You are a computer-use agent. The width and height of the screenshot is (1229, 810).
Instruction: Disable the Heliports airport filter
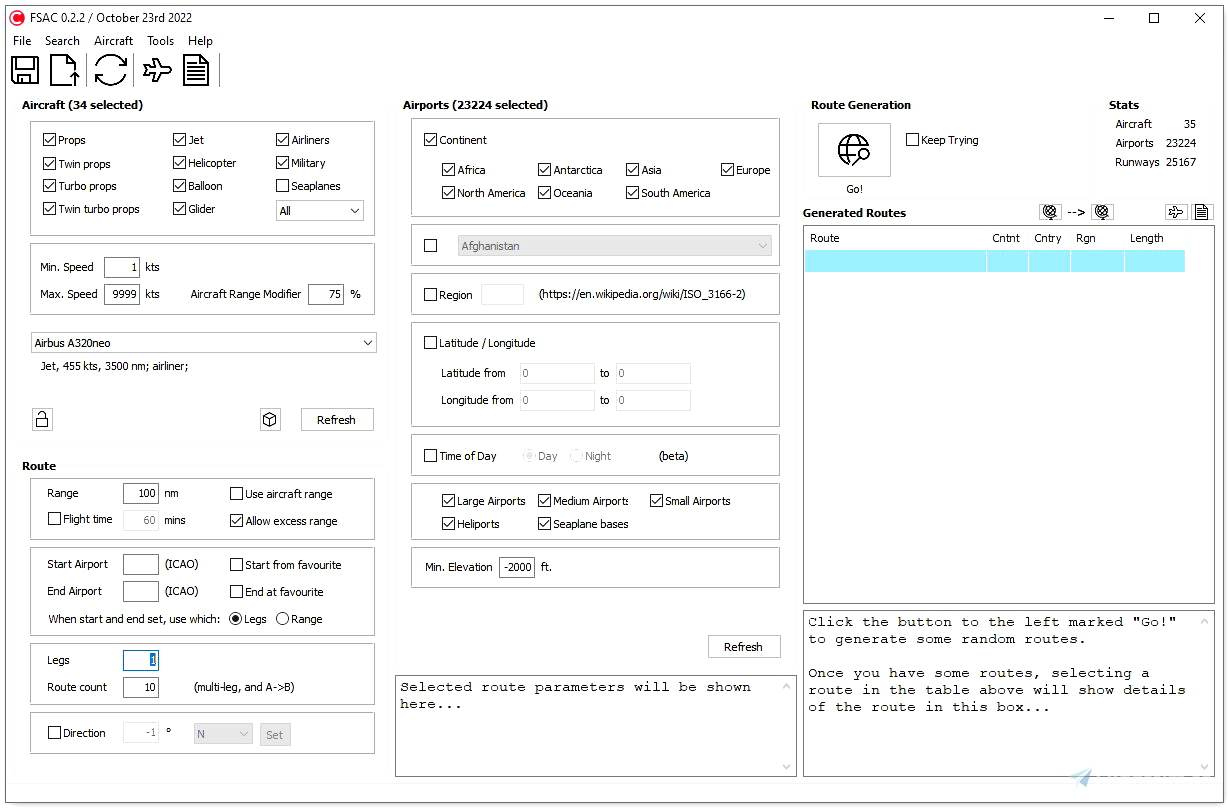(x=448, y=523)
